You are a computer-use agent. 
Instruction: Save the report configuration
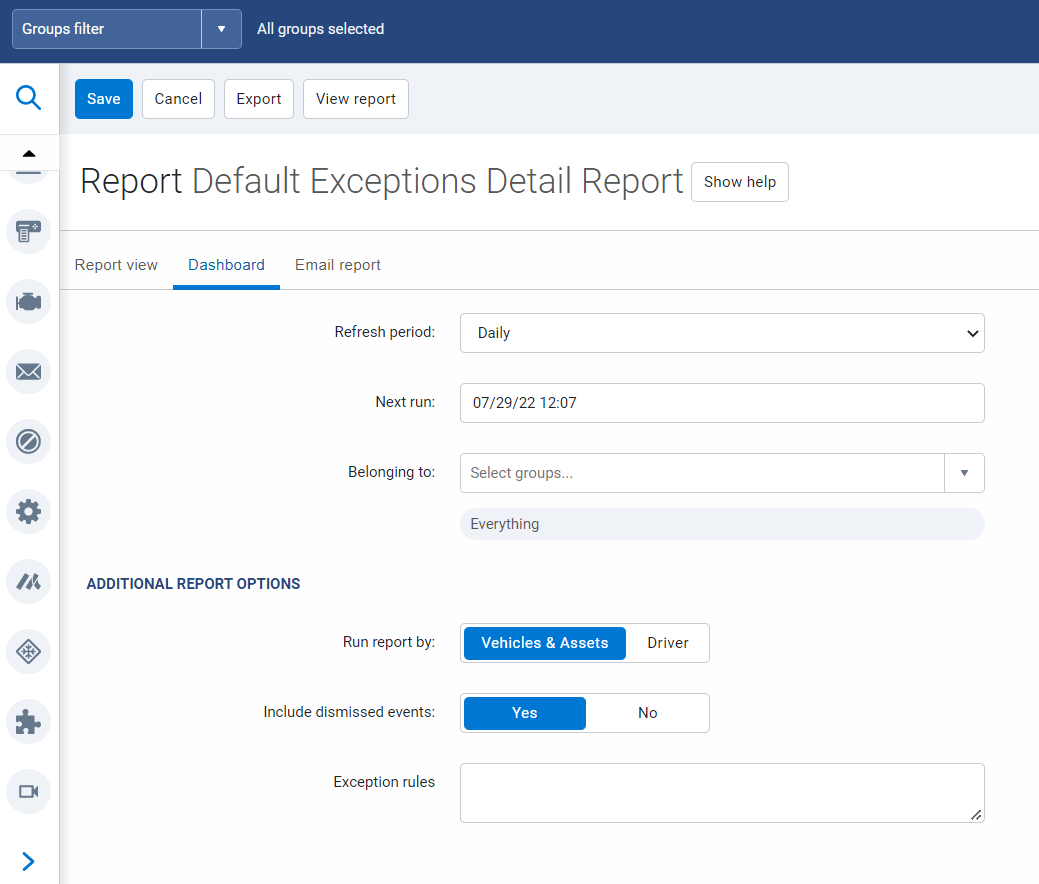(103, 98)
